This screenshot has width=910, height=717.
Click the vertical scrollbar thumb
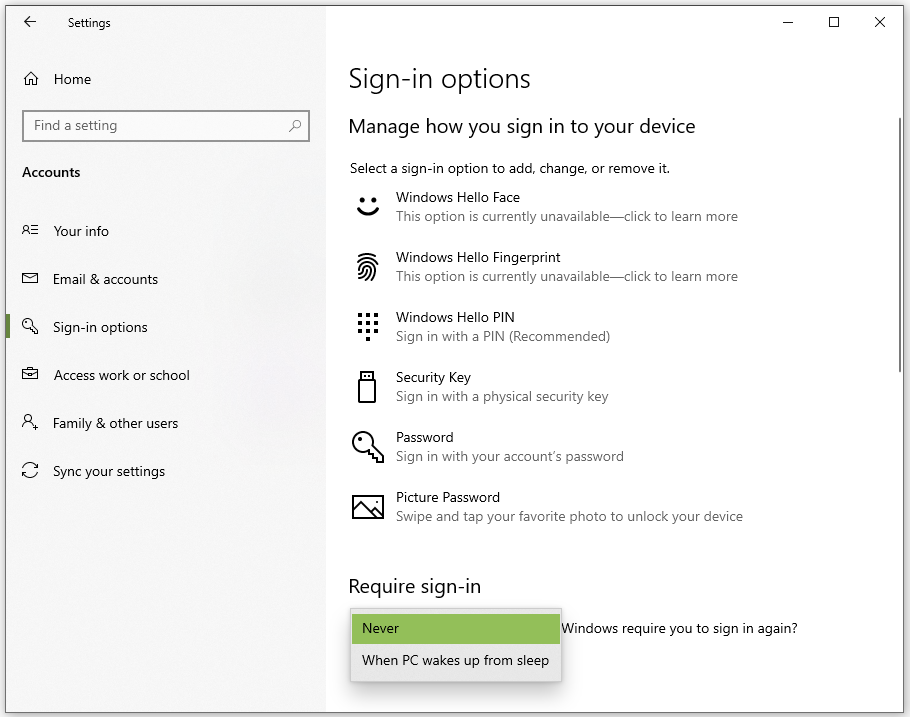[x=900, y=244]
